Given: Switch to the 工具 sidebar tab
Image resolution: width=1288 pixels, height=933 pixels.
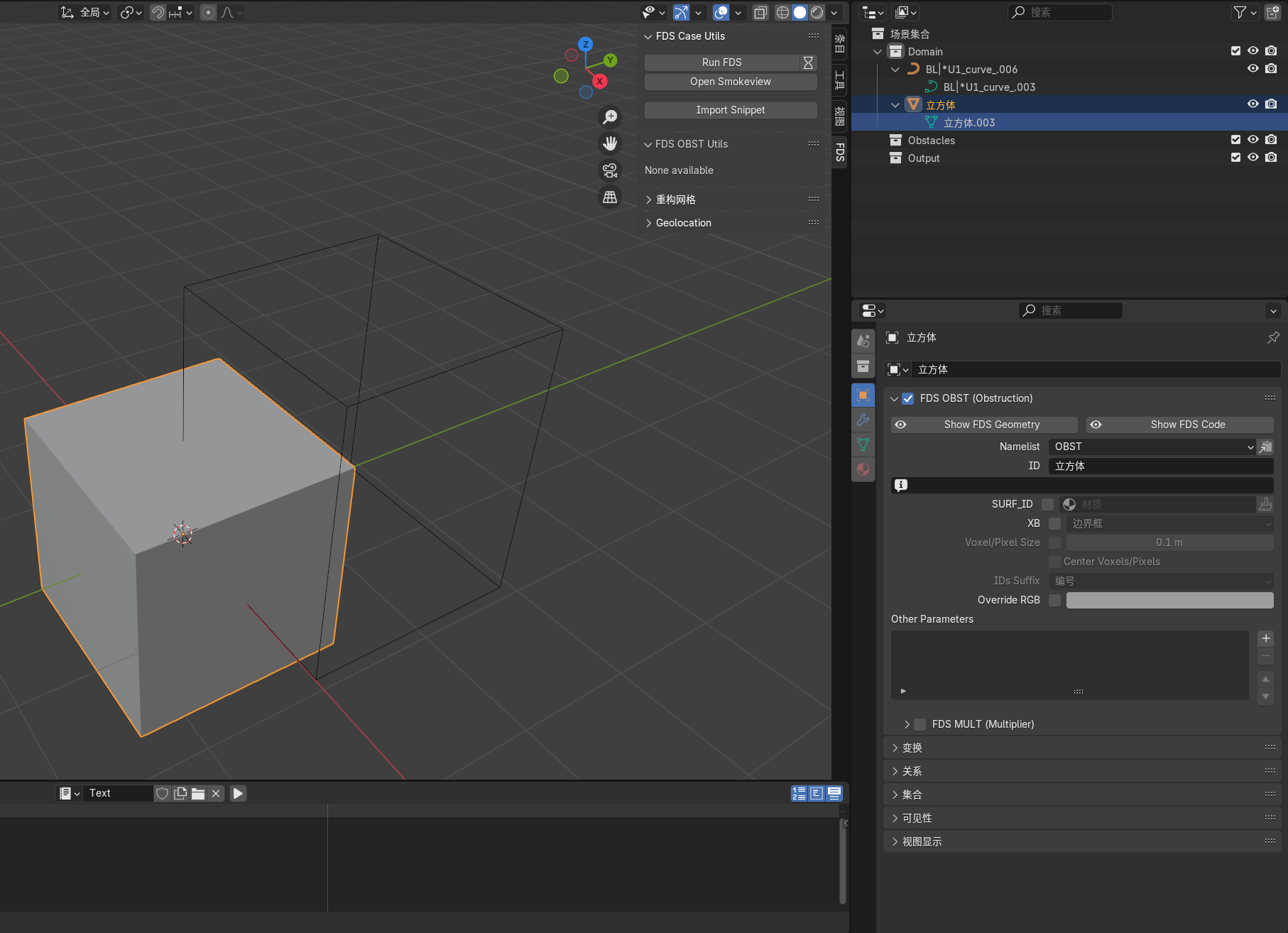Looking at the screenshot, I should (839, 80).
